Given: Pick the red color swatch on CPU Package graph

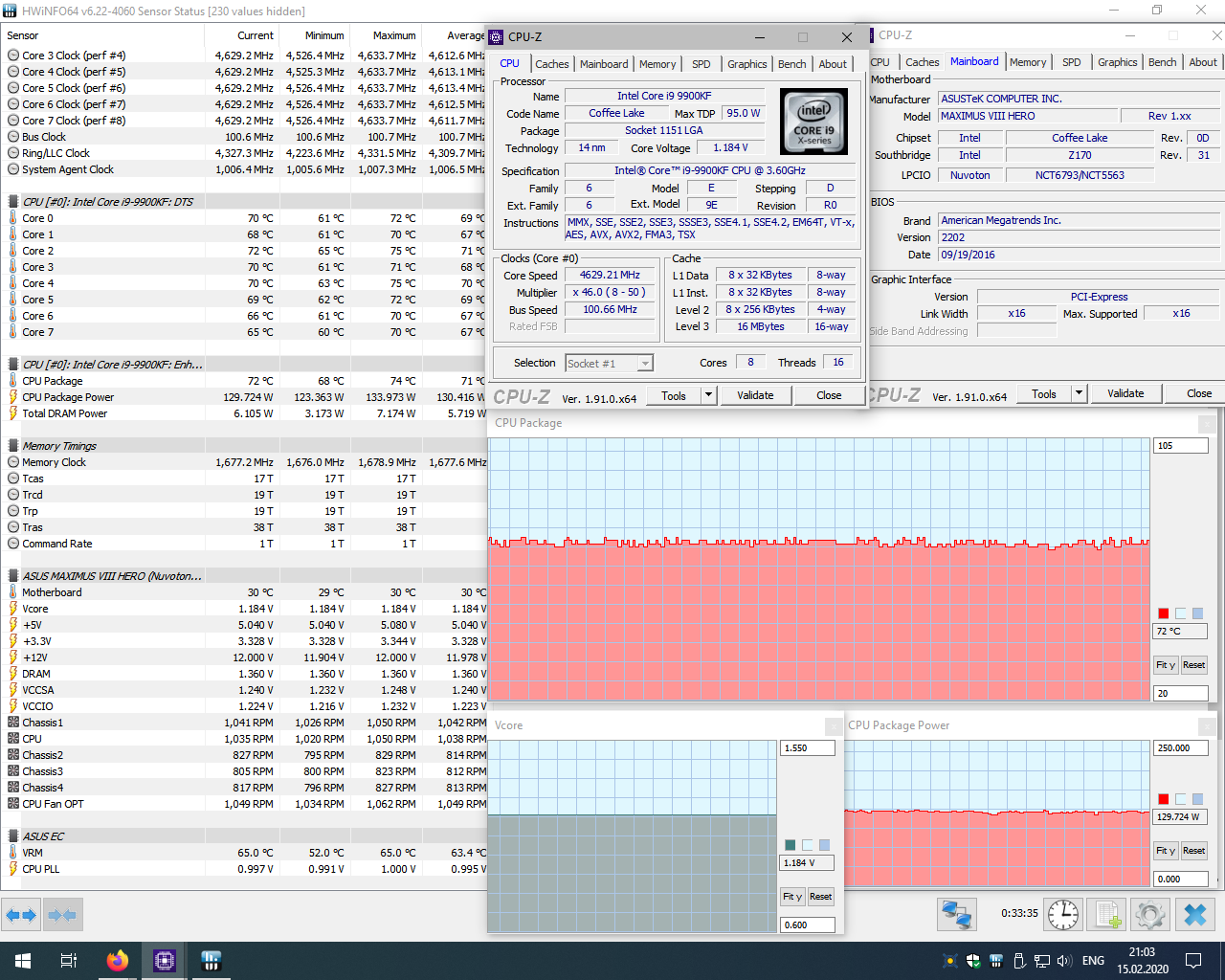Looking at the screenshot, I should [1164, 613].
